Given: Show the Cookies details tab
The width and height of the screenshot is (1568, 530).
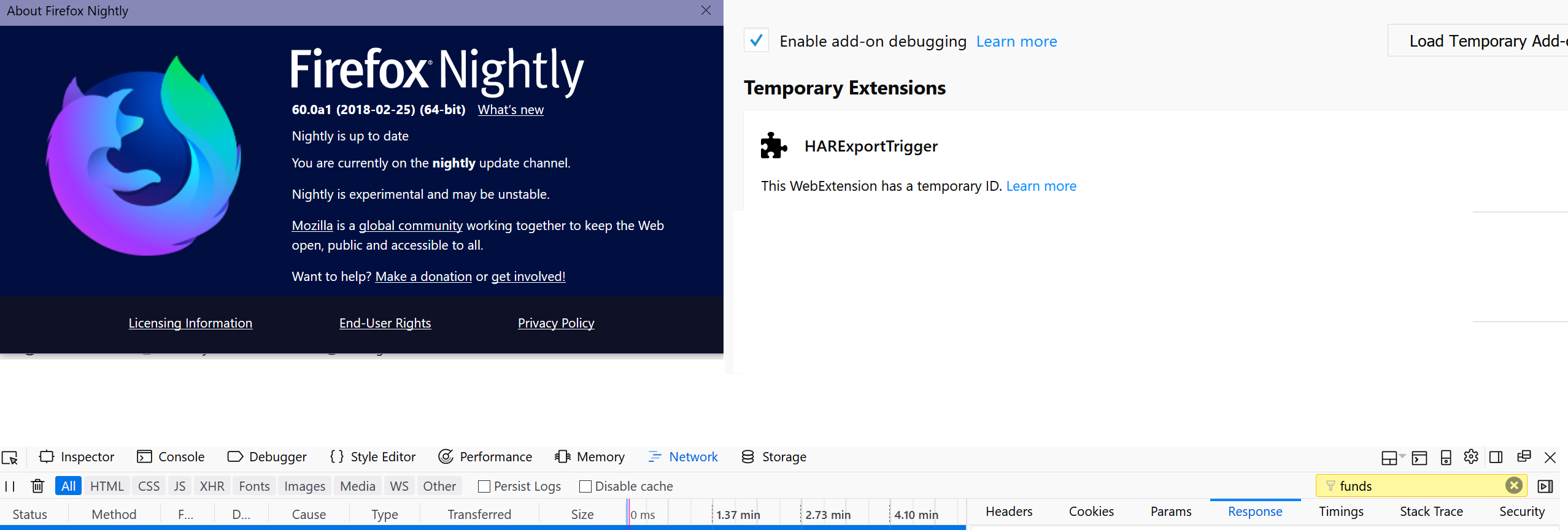Looking at the screenshot, I should 1091,512.
